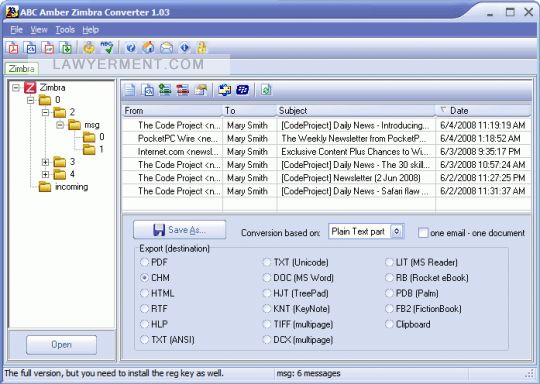Viewport: 540px width, 384px height.
Task: Open the File menu
Action: [x=16, y=30]
